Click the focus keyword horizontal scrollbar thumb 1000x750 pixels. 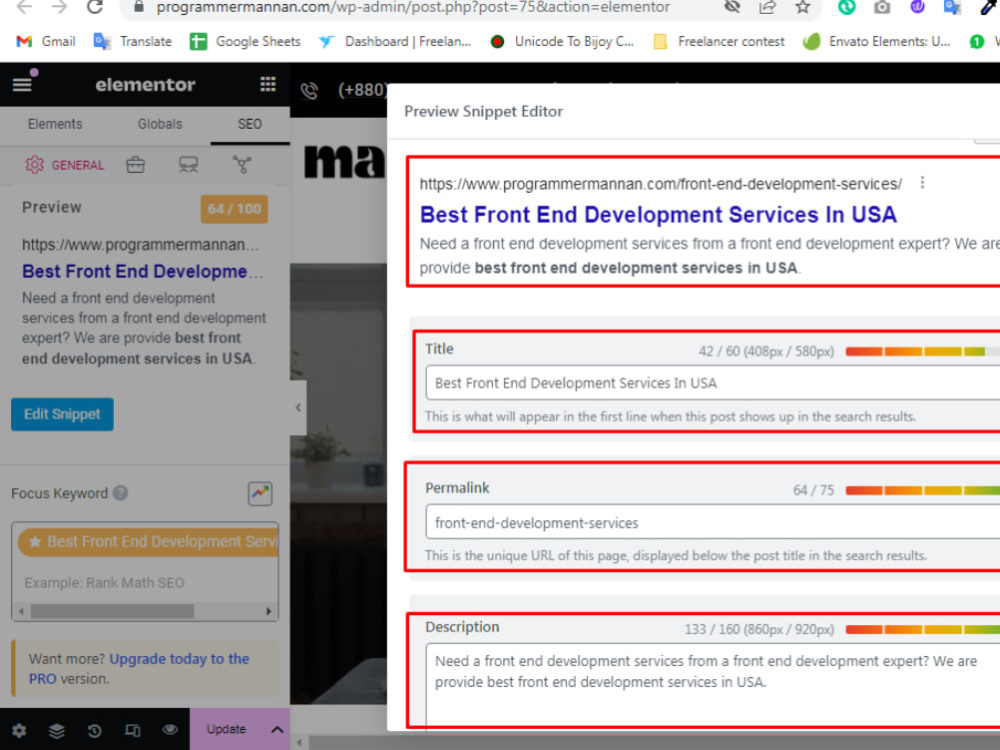pos(112,611)
